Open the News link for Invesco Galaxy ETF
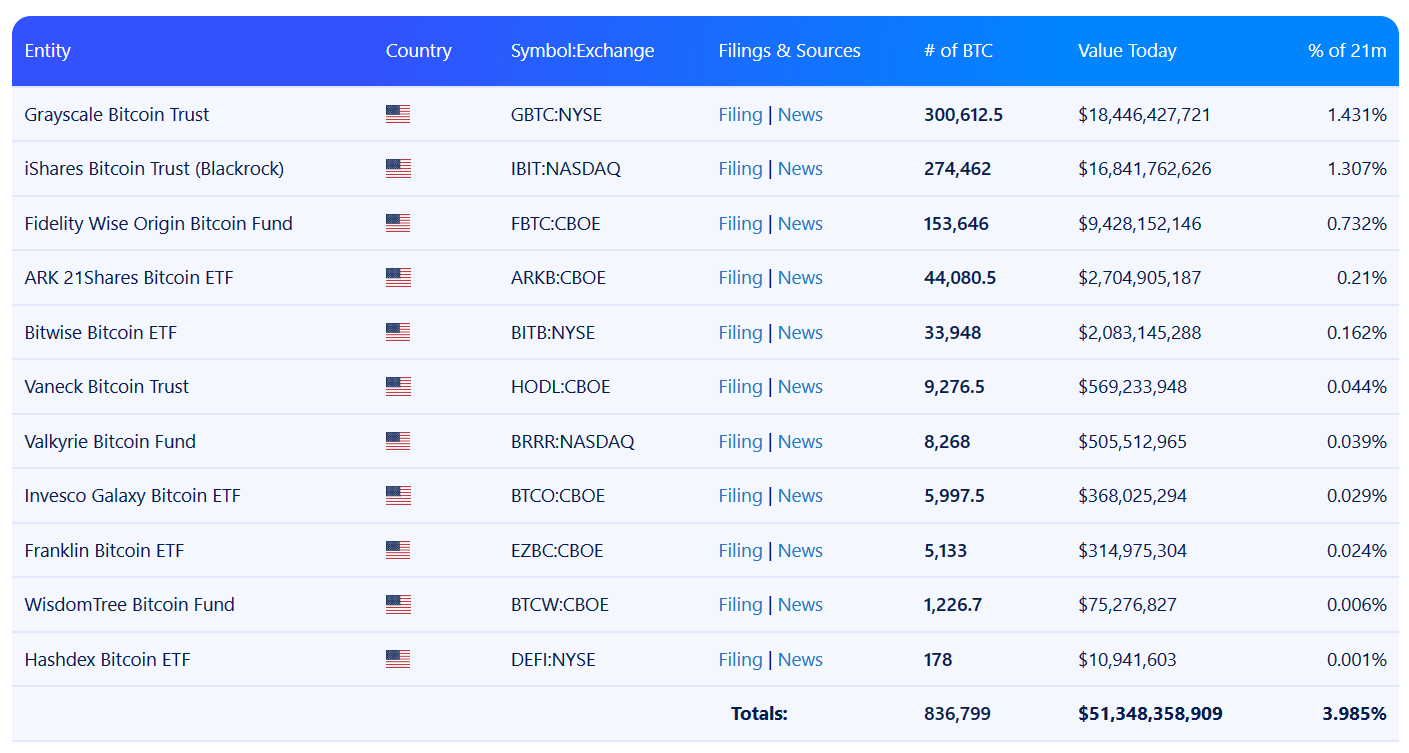Screen dimensions: 1409x753 [x=800, y=496]
